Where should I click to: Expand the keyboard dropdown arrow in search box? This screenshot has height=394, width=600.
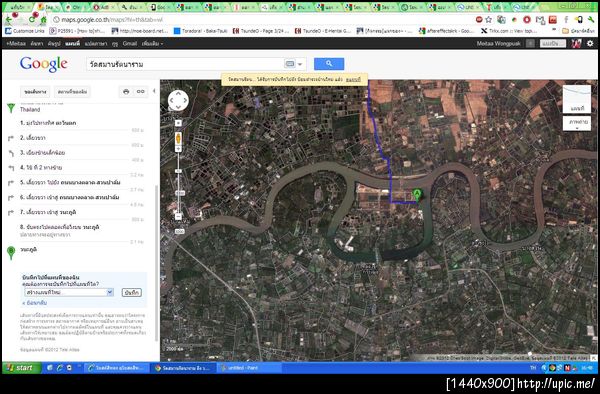(x=300, y=64)
